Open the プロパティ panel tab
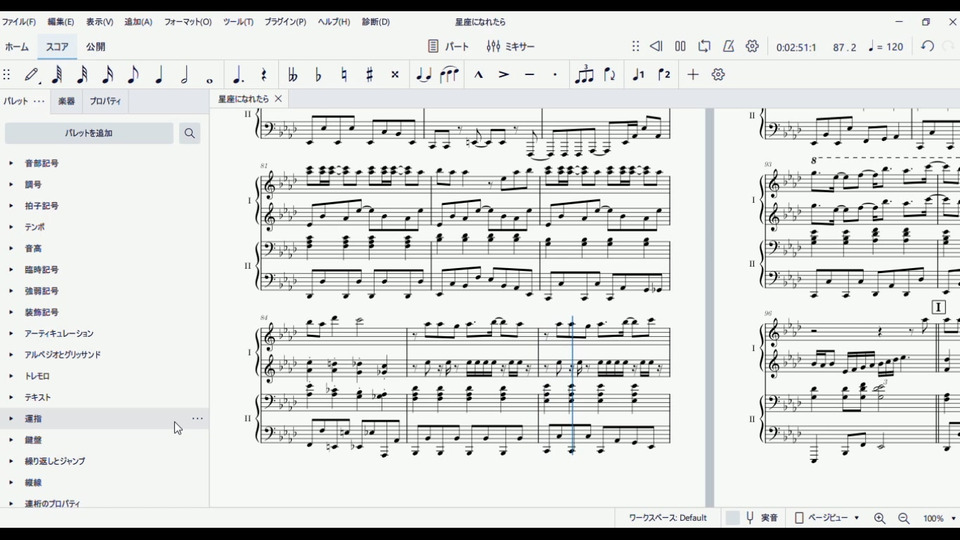 (105, 101)
